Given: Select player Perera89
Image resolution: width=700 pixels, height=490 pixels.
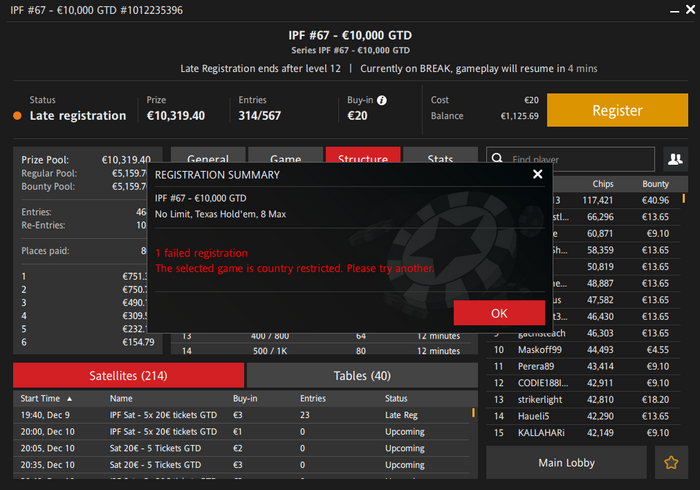Looking at the screenshot, I should [584, 366].
